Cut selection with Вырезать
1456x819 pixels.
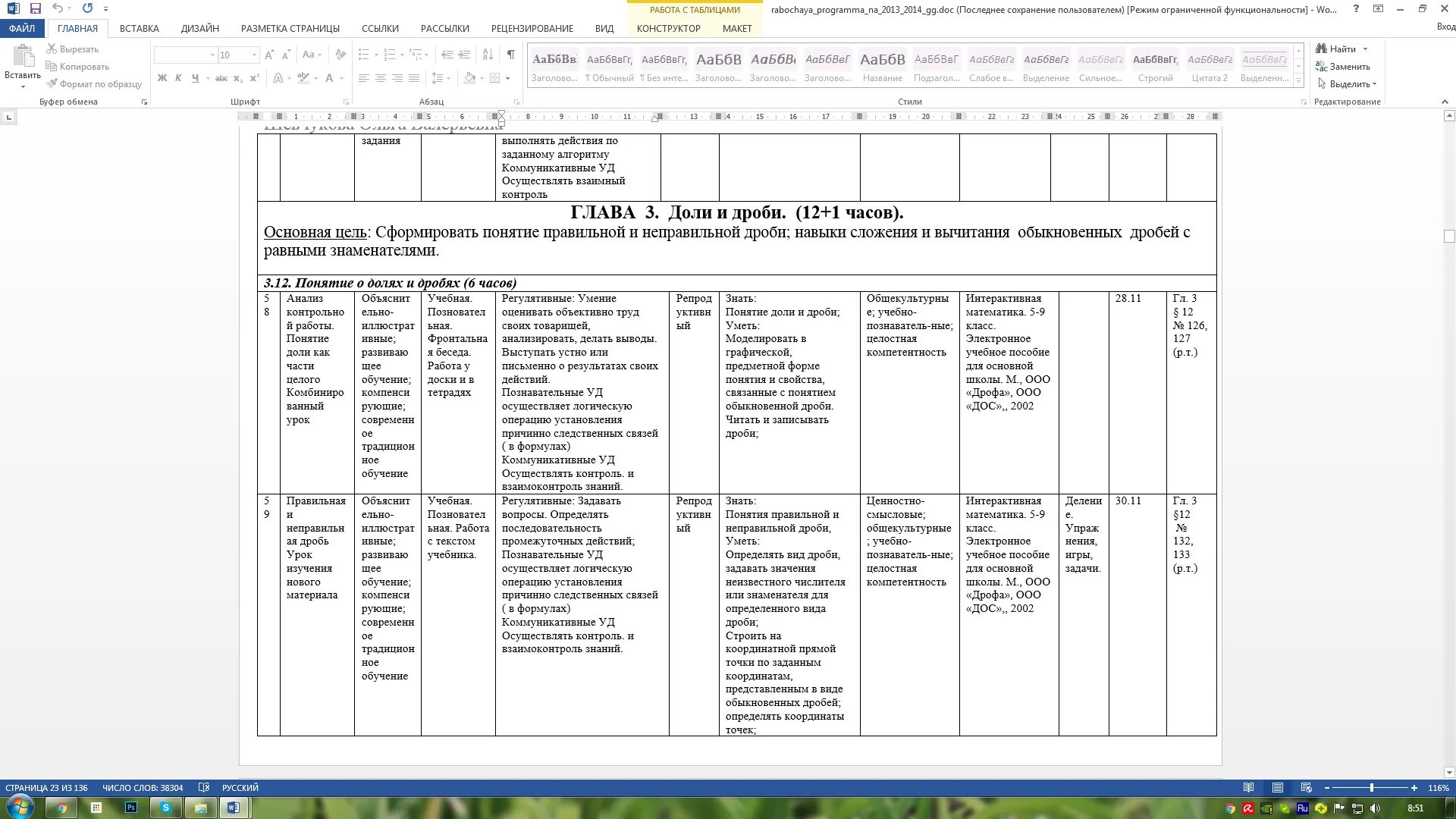pos(73,49)
